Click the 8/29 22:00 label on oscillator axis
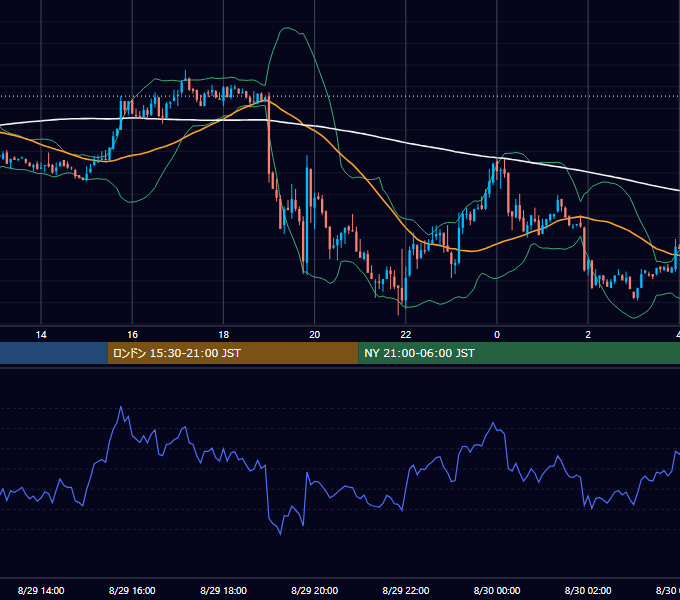Image resolution: width=680 pixels, height=600 pixels. [x=405, y=590]
